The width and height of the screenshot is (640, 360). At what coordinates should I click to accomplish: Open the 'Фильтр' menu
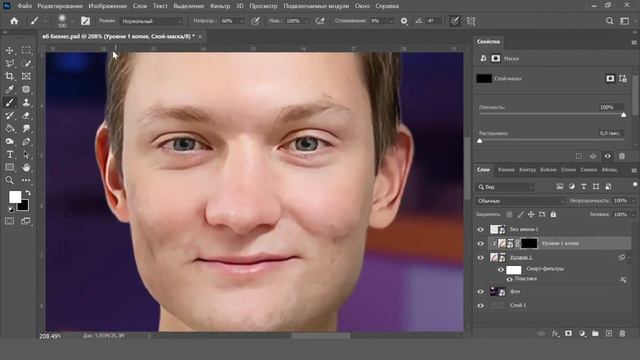click(220, 6)
